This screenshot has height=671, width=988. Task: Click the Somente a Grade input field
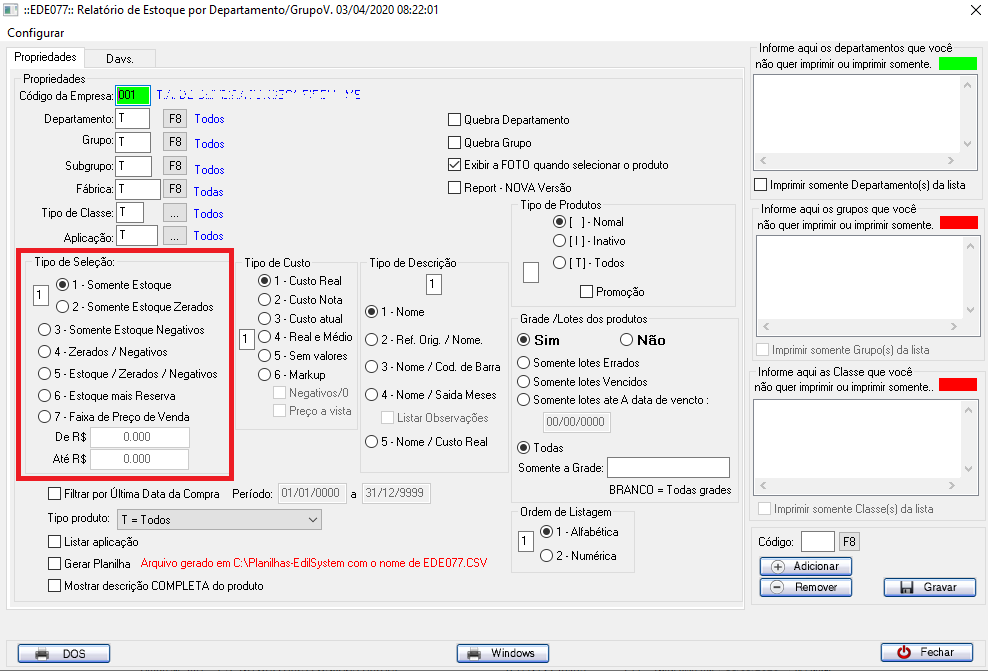[x=668, y=468]
